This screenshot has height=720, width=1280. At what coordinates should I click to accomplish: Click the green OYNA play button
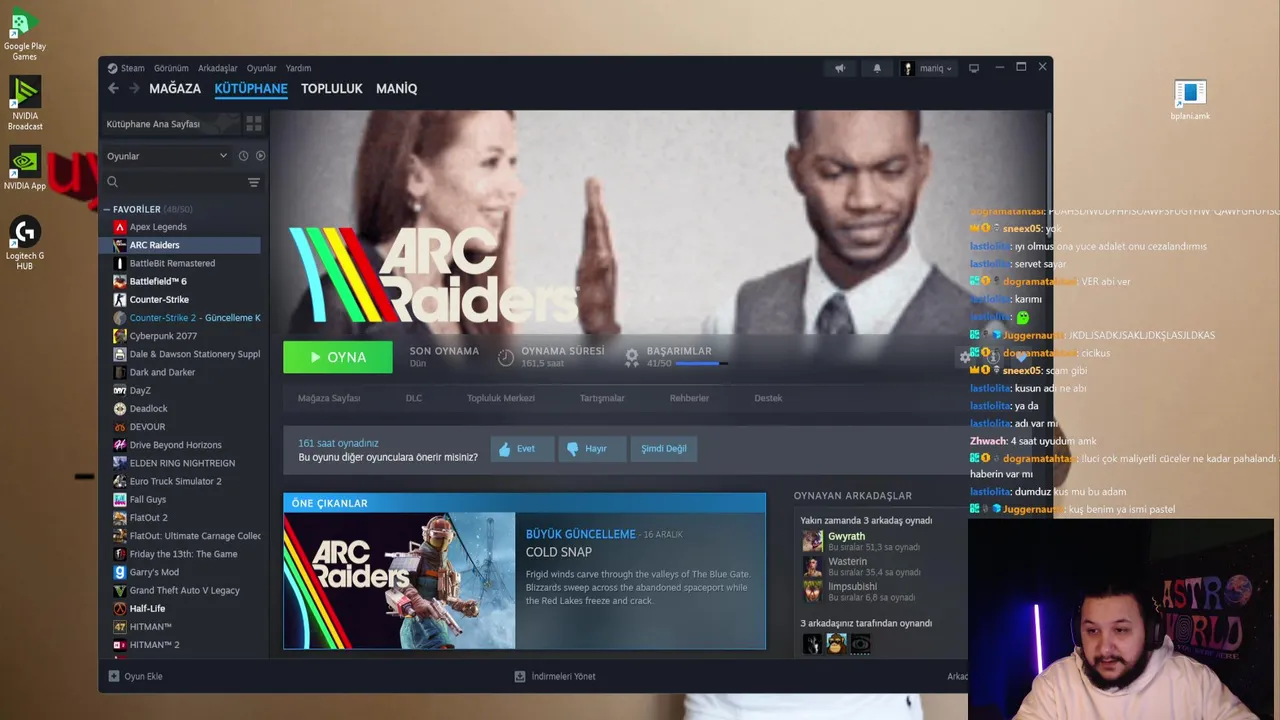pyautogui.click(x=338, y=357)
